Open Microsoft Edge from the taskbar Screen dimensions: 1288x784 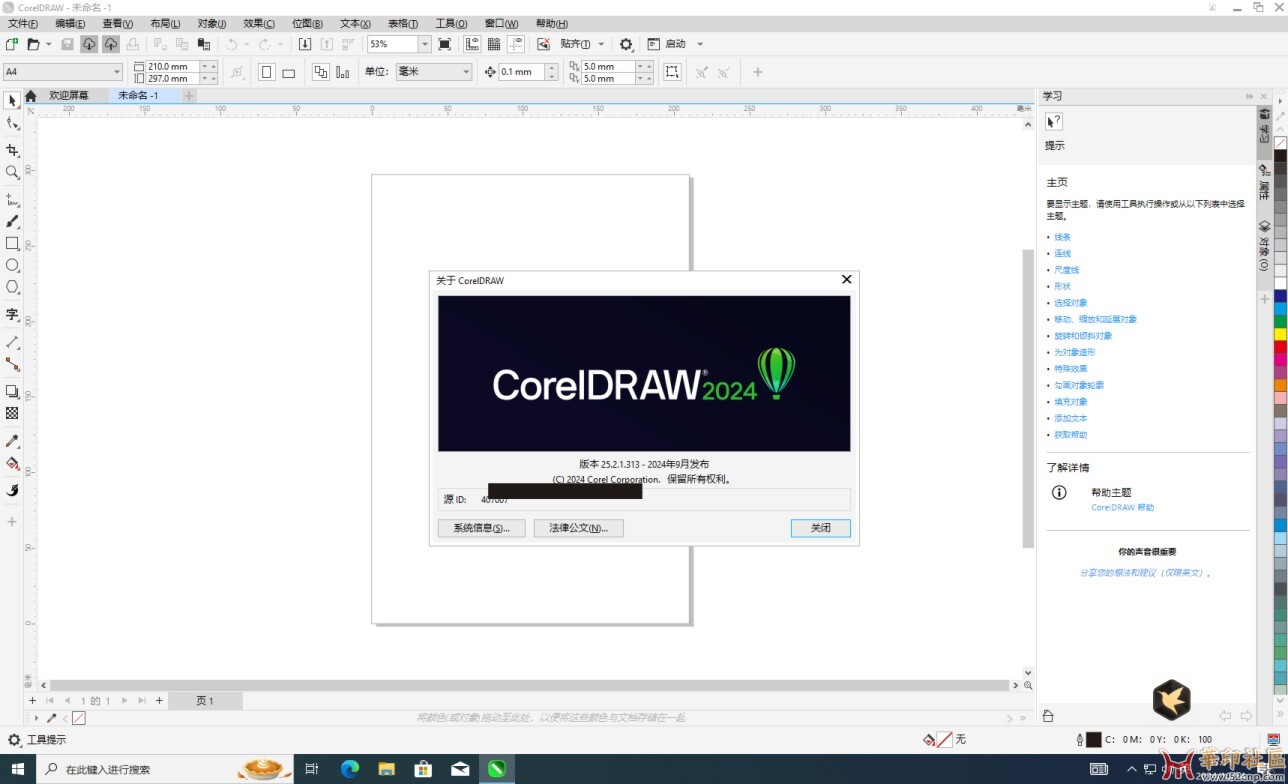350,769
